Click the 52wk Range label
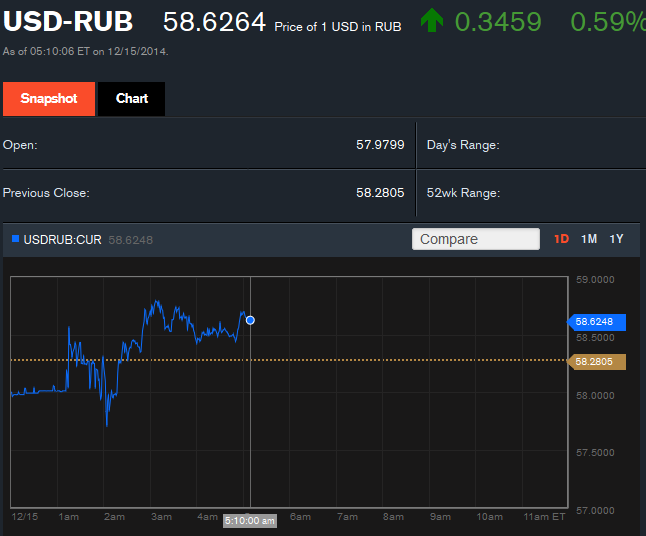 pos(463,193)
